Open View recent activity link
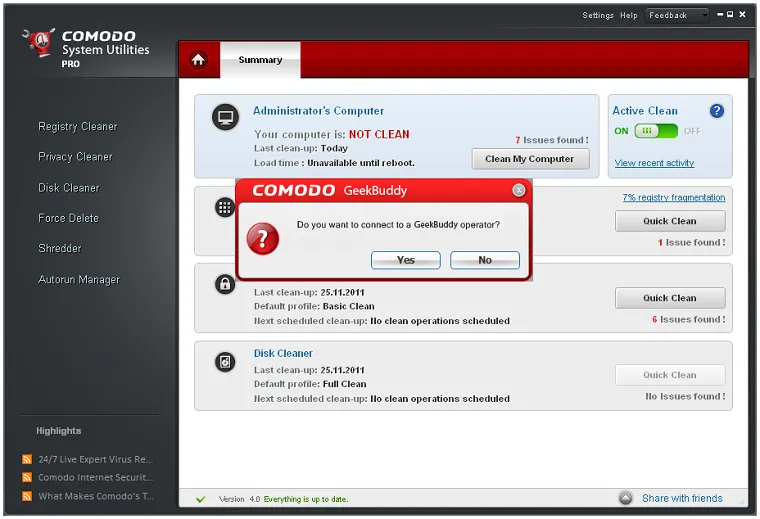 [x=654, y=163]
